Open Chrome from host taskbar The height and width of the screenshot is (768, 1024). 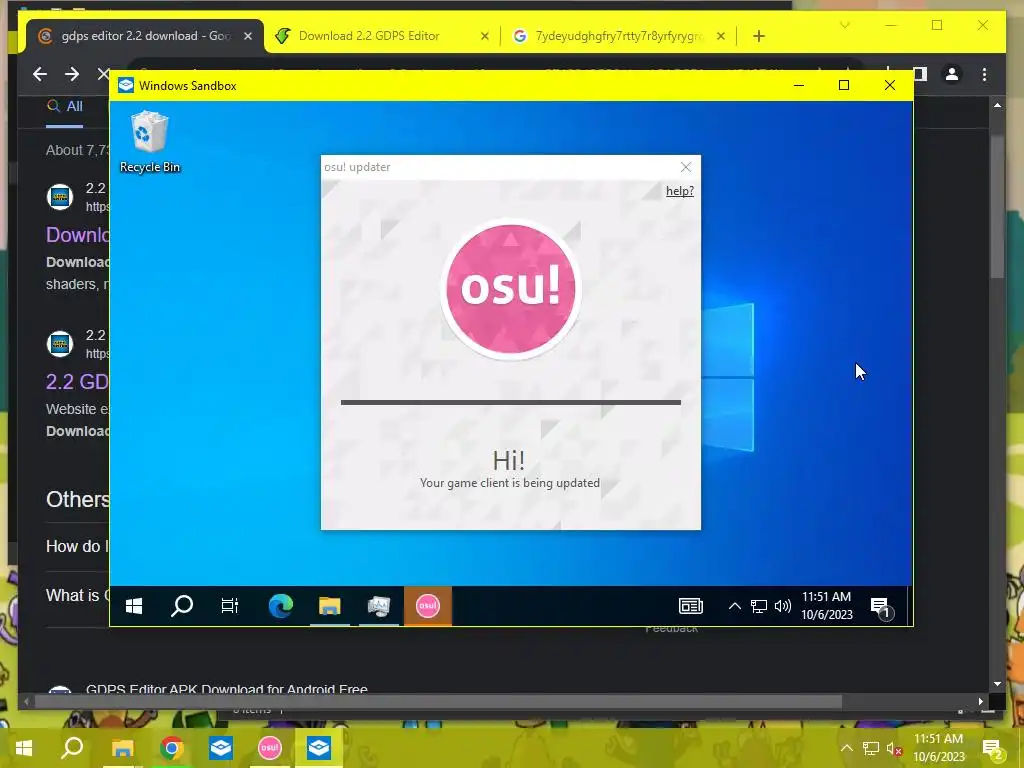pos(172,748)
